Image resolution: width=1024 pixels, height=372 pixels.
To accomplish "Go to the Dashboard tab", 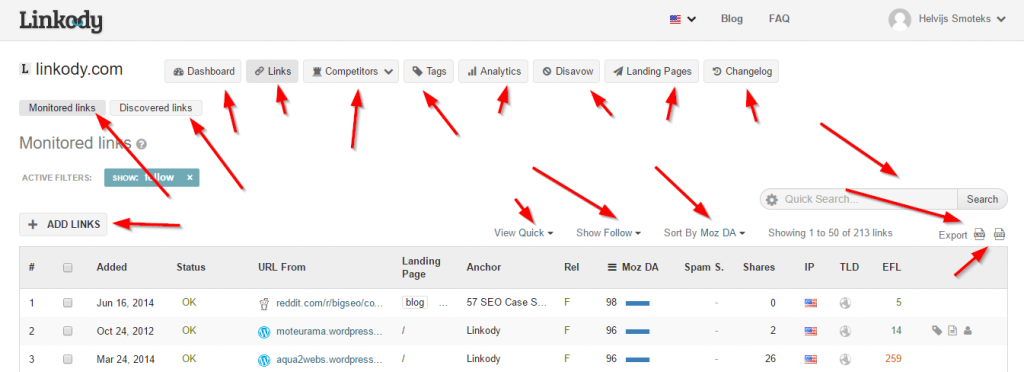I will pyautogui.click(x=203, y=72).
